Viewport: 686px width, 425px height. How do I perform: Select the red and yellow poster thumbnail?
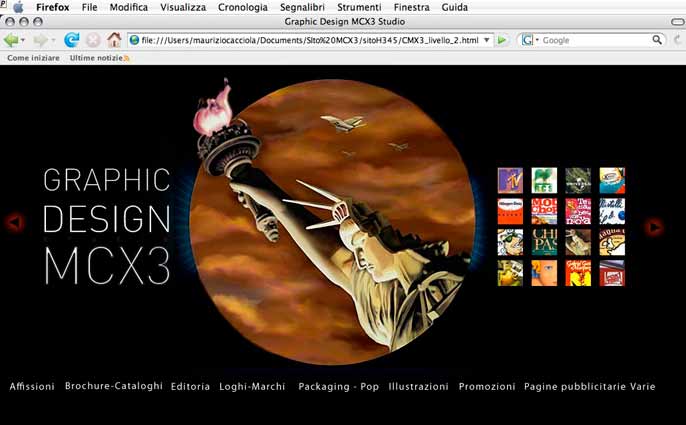[x=578, y=273]
